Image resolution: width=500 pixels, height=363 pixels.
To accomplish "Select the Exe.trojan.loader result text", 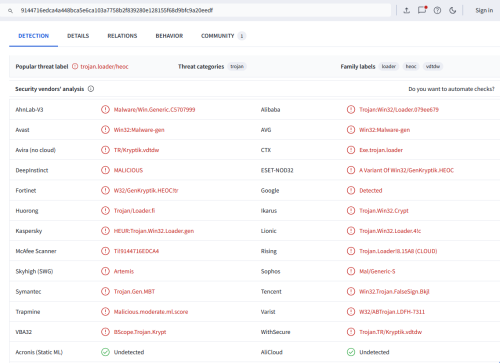I will click(x=381, y=150).
